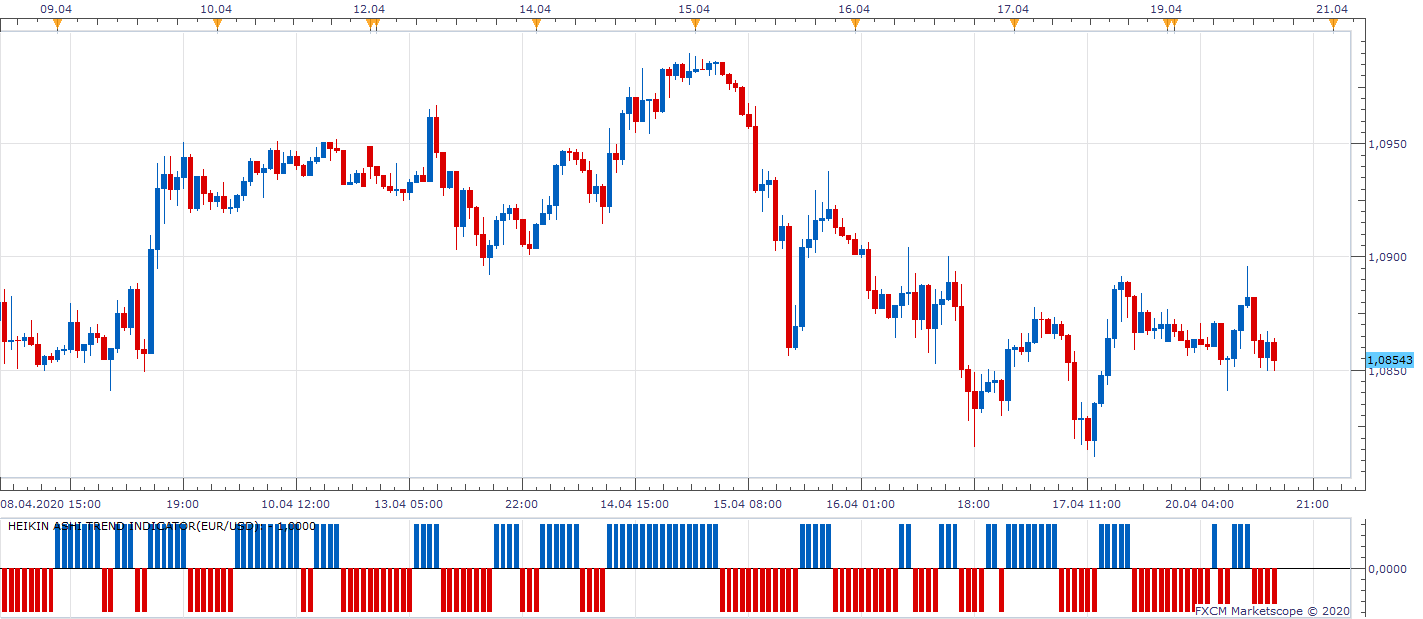The image size is (1423, 619).
Task: Click the 1,0950 price axis label
Action: pos(1387,144)
